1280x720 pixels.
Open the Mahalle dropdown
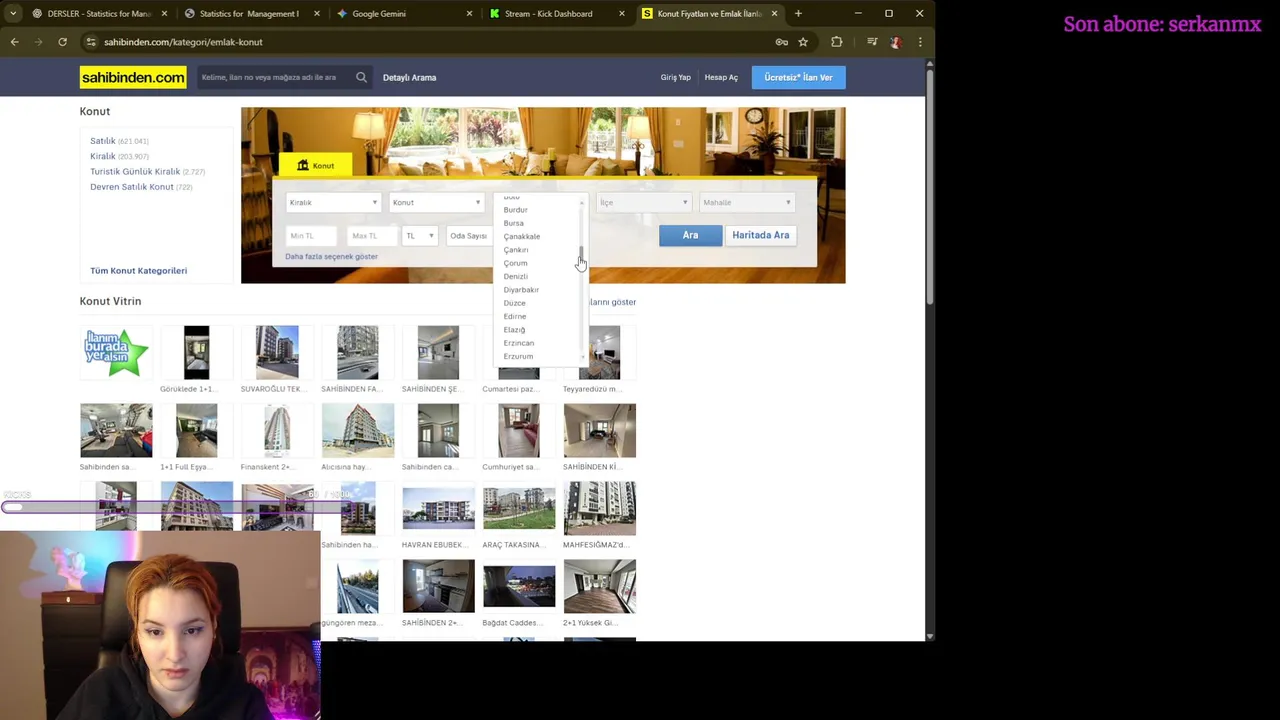[747, 202]
